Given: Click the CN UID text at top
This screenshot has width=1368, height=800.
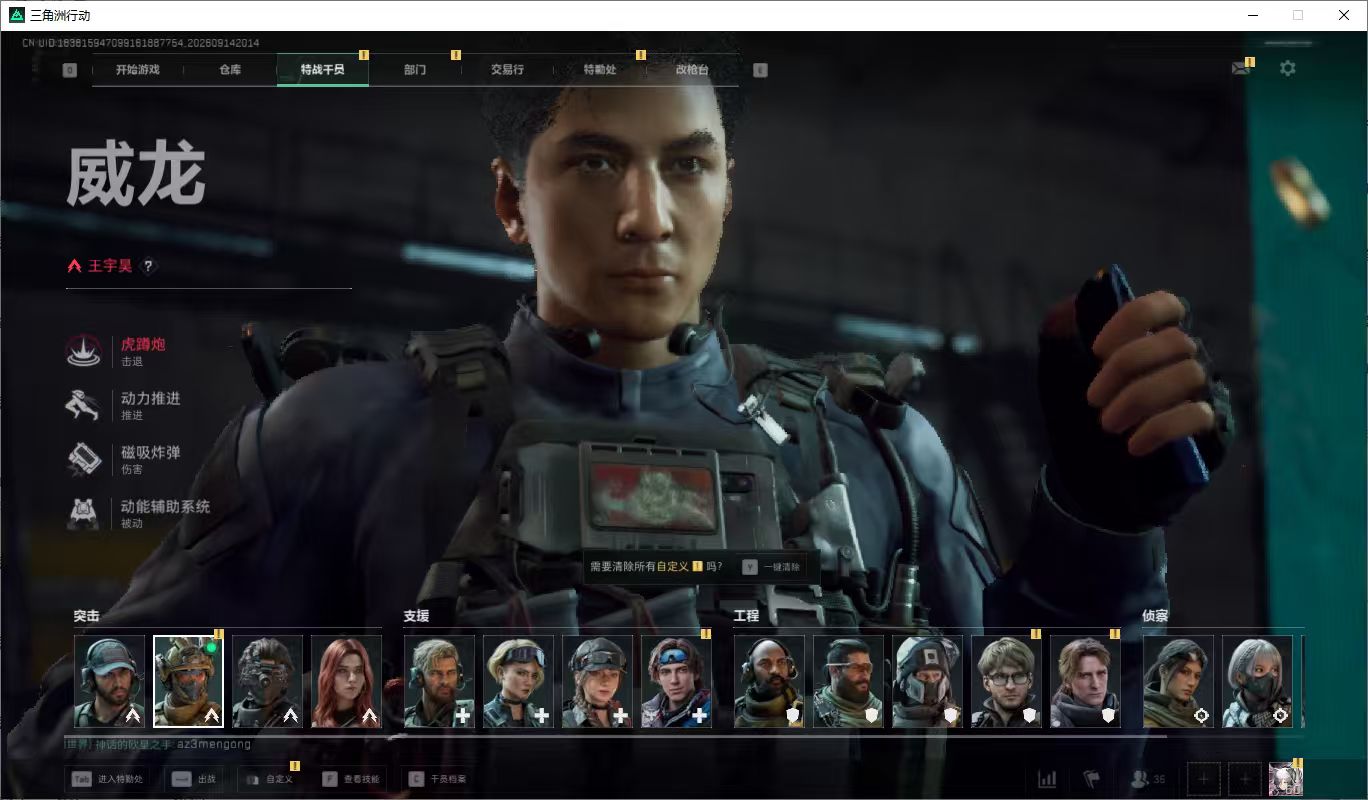Looking at the screenshot, I should tap(141, 43).
